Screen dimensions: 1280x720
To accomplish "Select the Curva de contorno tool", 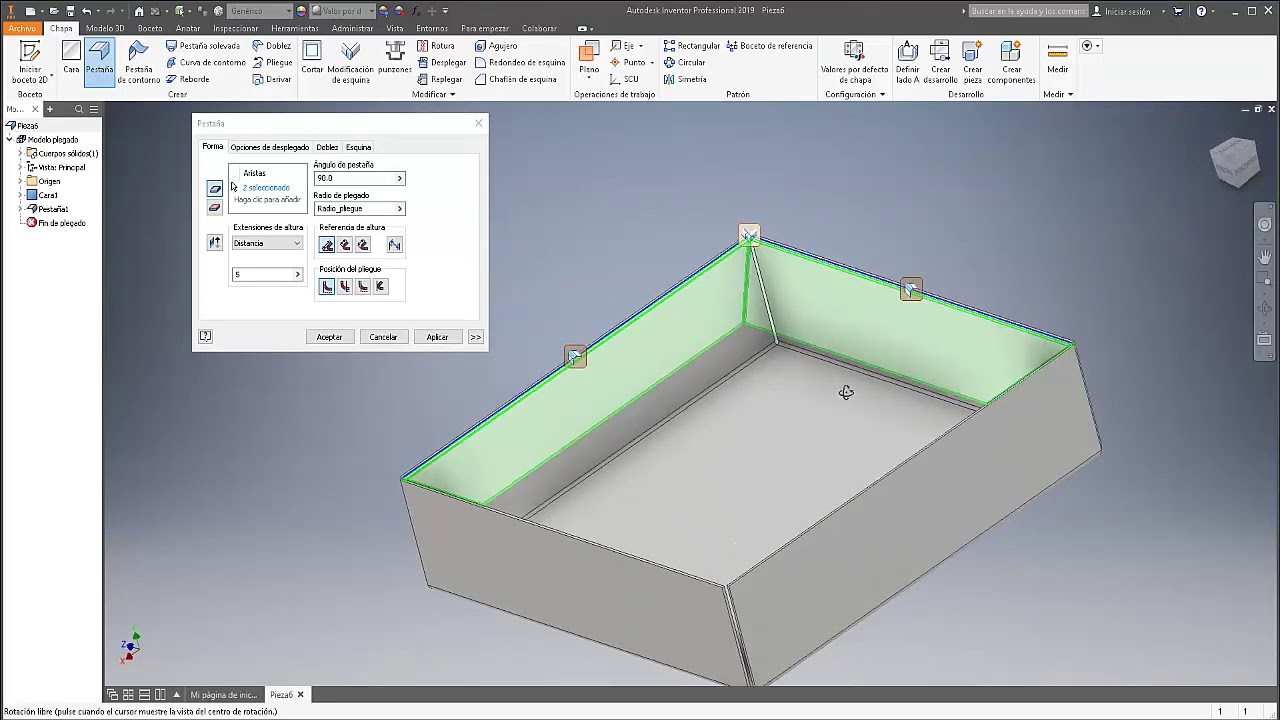I will click(206, 62).
